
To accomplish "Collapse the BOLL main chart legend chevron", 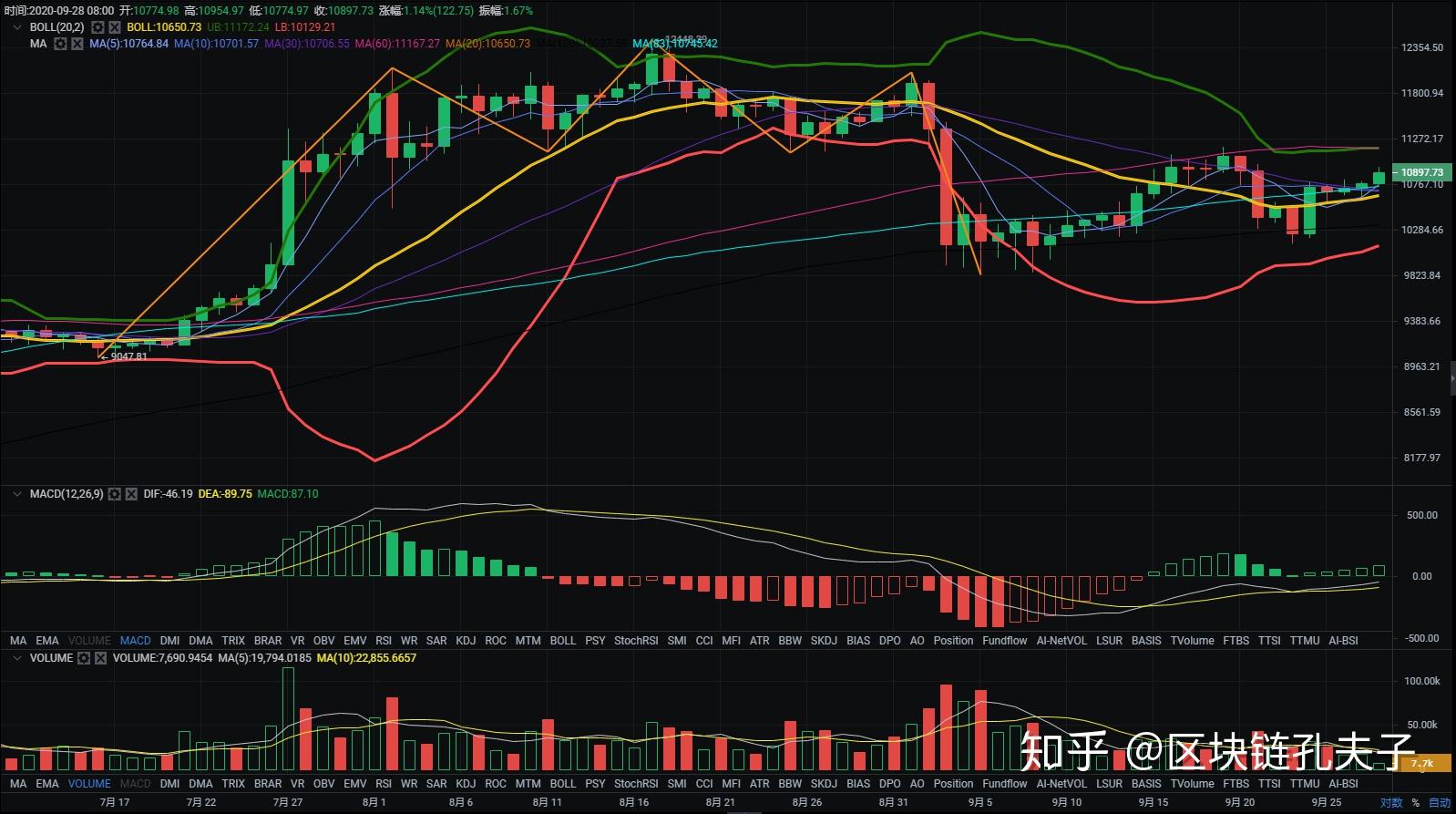I will (16, 27).
